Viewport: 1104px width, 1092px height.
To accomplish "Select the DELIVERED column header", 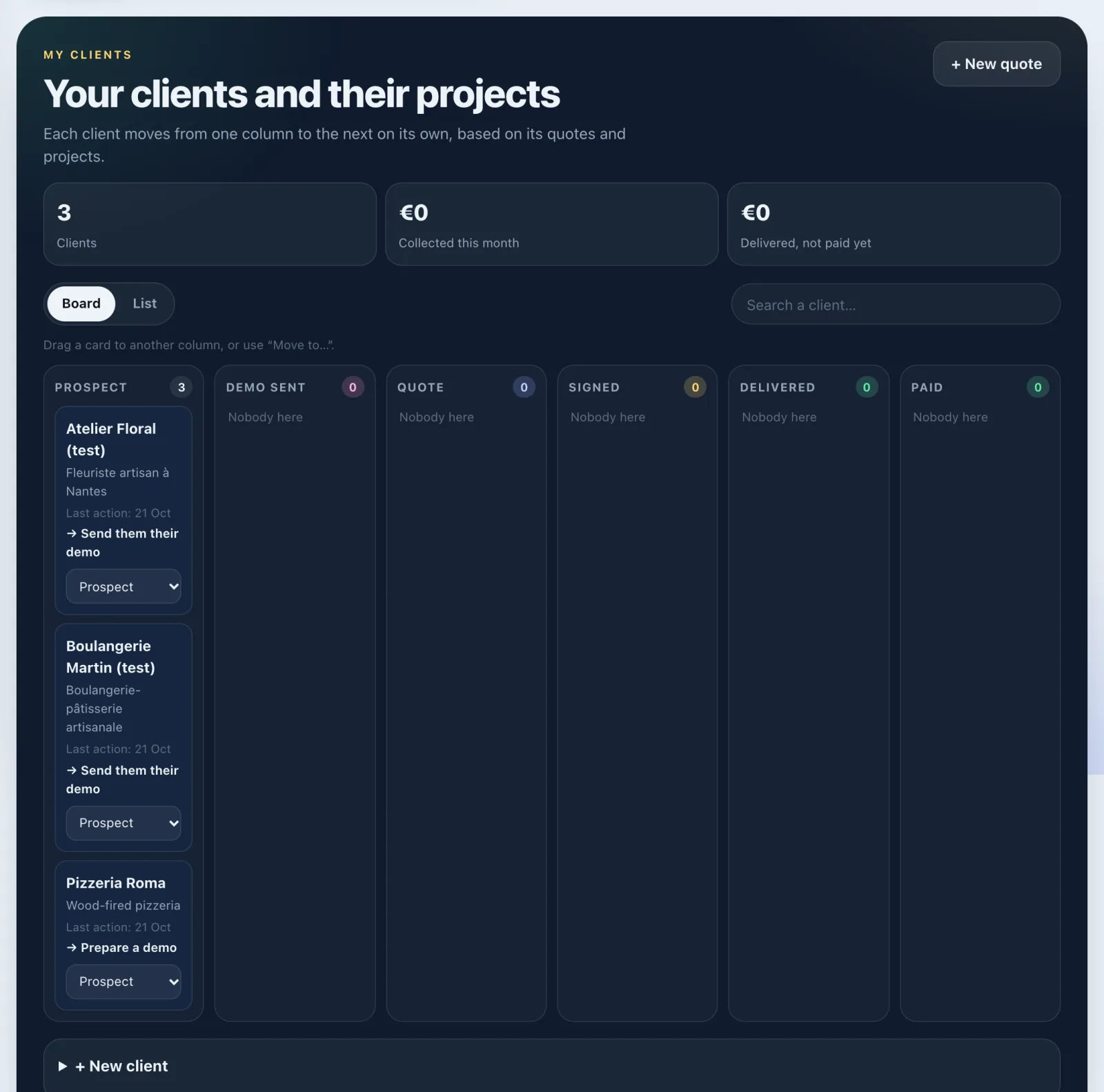I will click(778, 387).
